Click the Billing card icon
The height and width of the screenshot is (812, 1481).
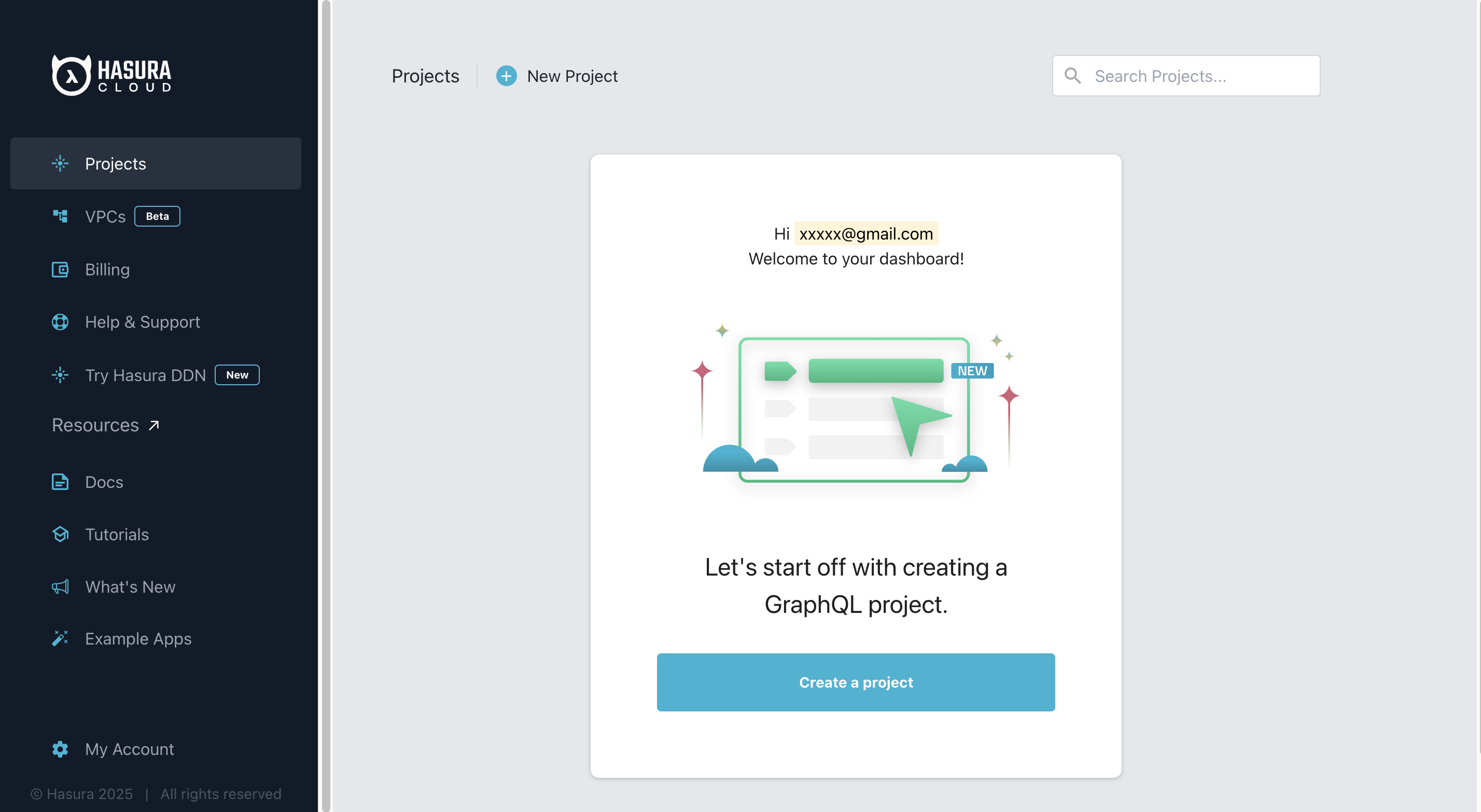[60, 269]
